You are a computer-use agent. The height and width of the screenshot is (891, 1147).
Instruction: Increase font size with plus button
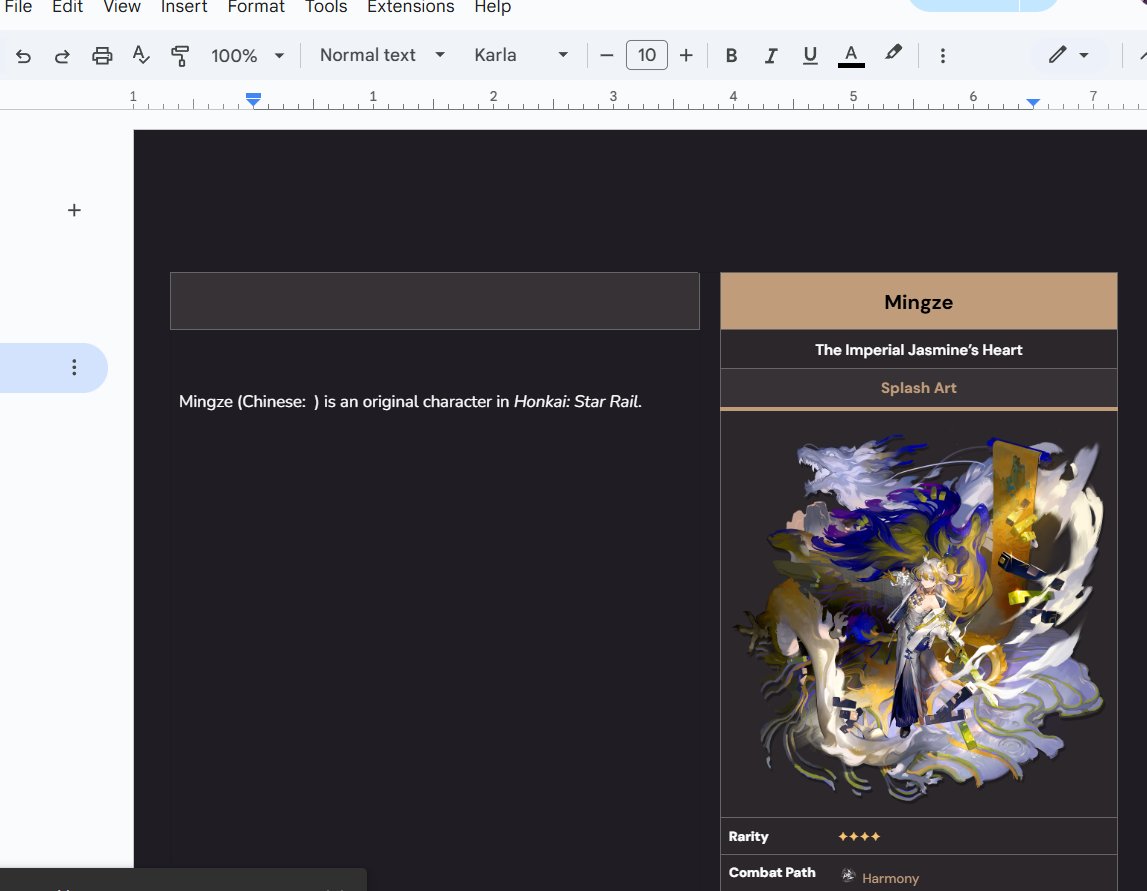686,56
